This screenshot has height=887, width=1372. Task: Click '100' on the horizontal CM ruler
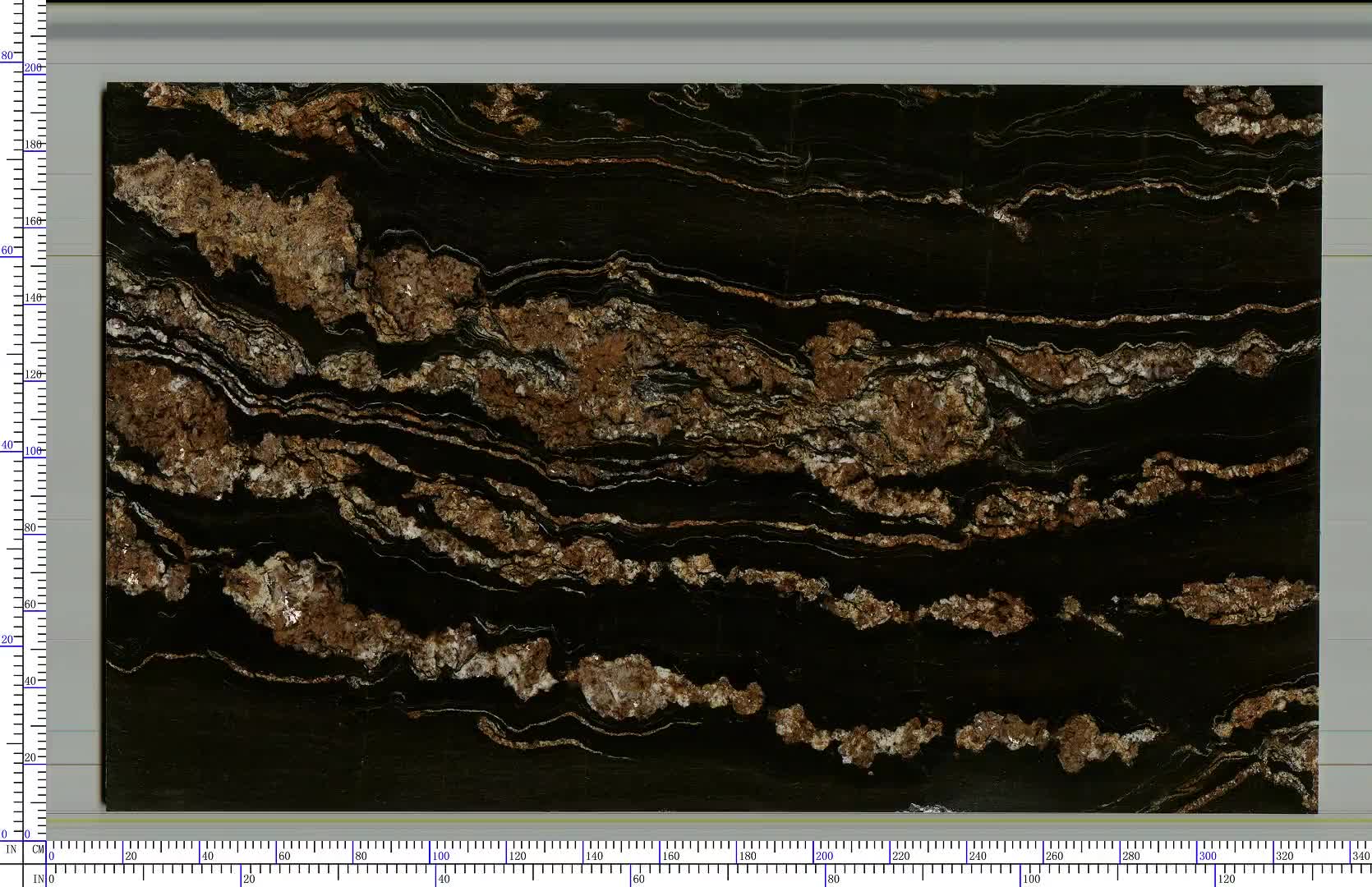[440, 856]
